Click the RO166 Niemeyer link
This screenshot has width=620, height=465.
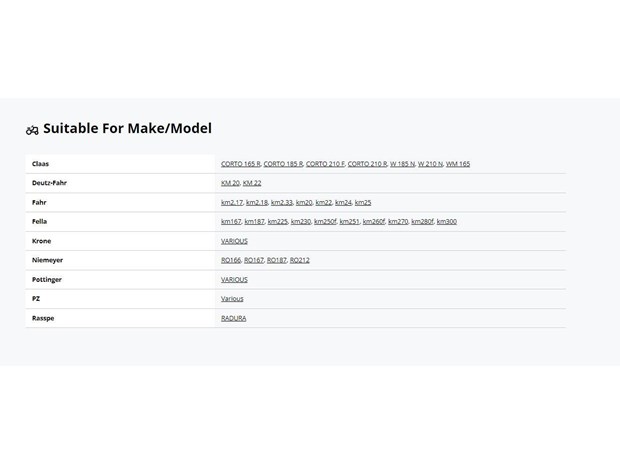pyautogui.click(x=231, y=260)
